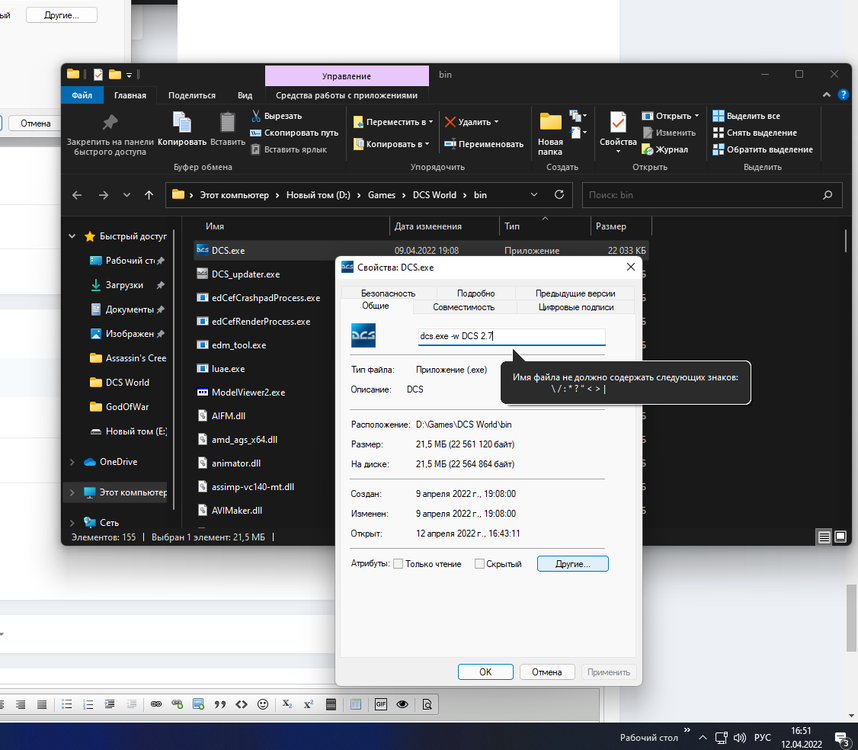Open the notification center on the taskbar
Screen dimensions: 858x750
[x=841, y=739]
